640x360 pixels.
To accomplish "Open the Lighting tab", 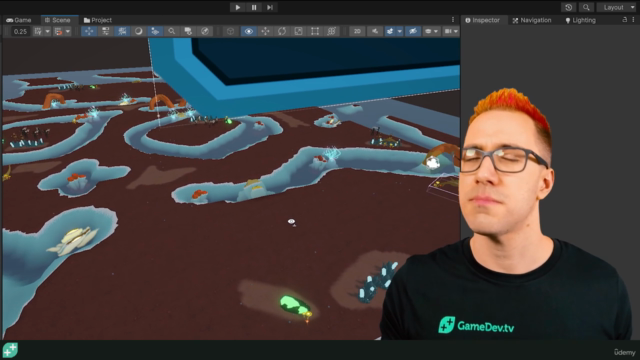I will (580, 20).
